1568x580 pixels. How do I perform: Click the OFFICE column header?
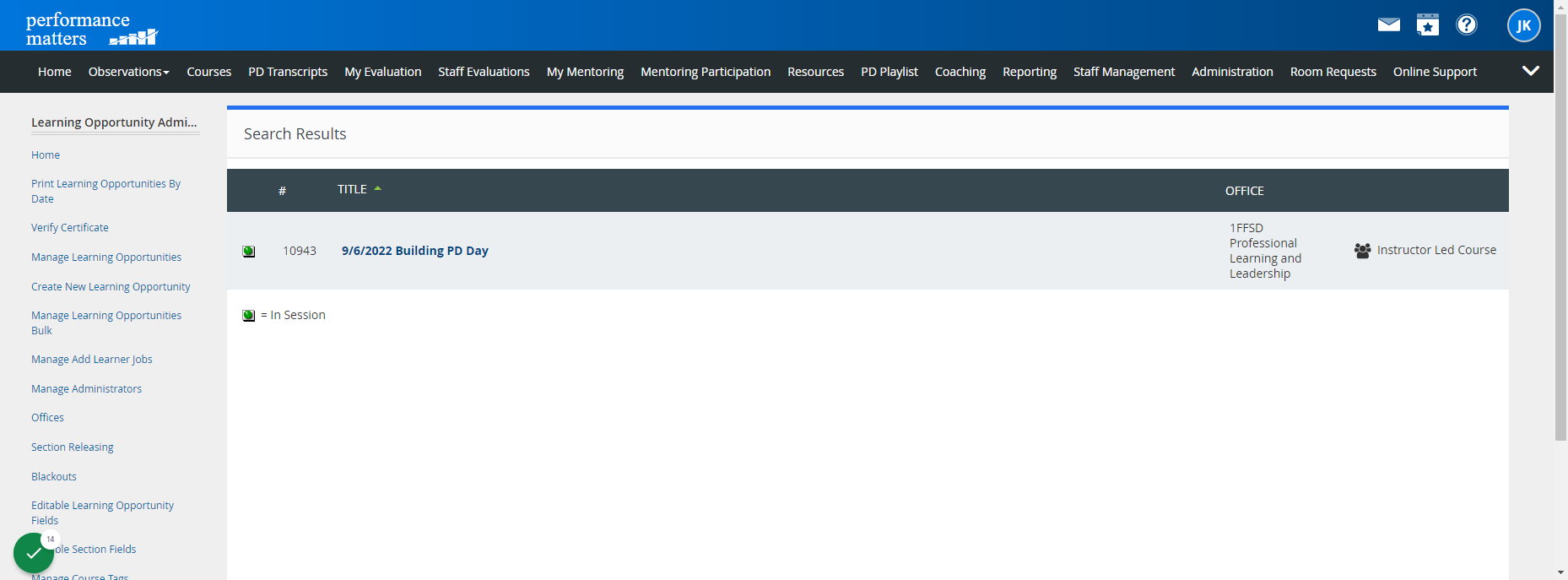[x=1245, y=191]
